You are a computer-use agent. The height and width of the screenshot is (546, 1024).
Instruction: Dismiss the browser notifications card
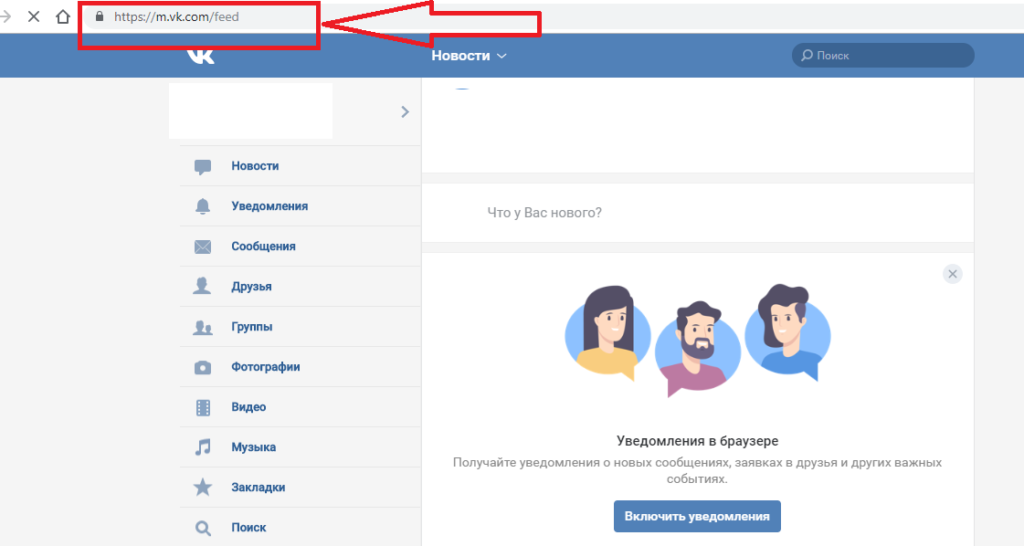pyautogui.click(x=952, y=274)
